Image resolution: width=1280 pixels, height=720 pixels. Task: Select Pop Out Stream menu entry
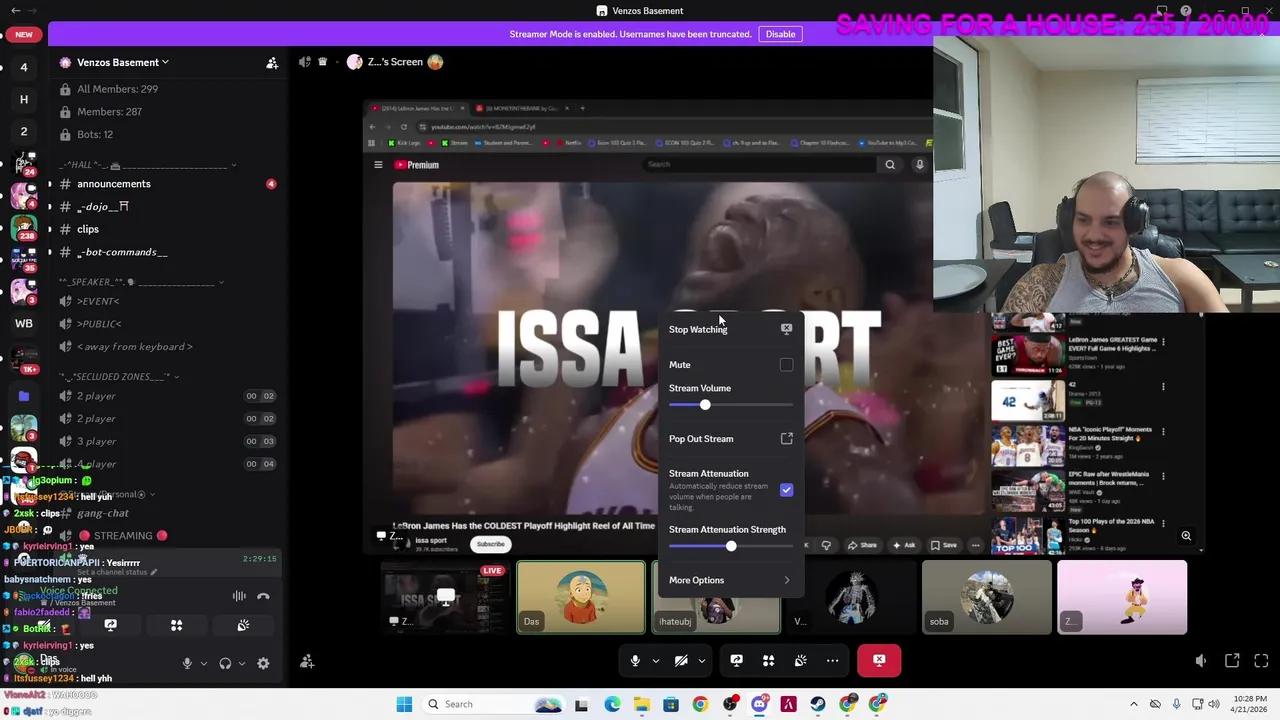pyautogui.click(x=730, y=439)
